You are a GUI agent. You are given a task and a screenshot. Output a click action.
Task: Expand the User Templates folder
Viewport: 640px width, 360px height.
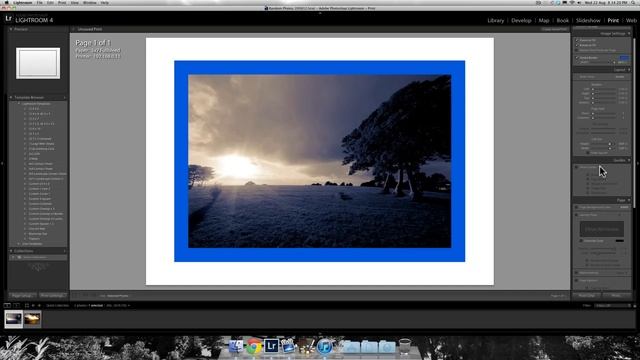tap(19, 244)
